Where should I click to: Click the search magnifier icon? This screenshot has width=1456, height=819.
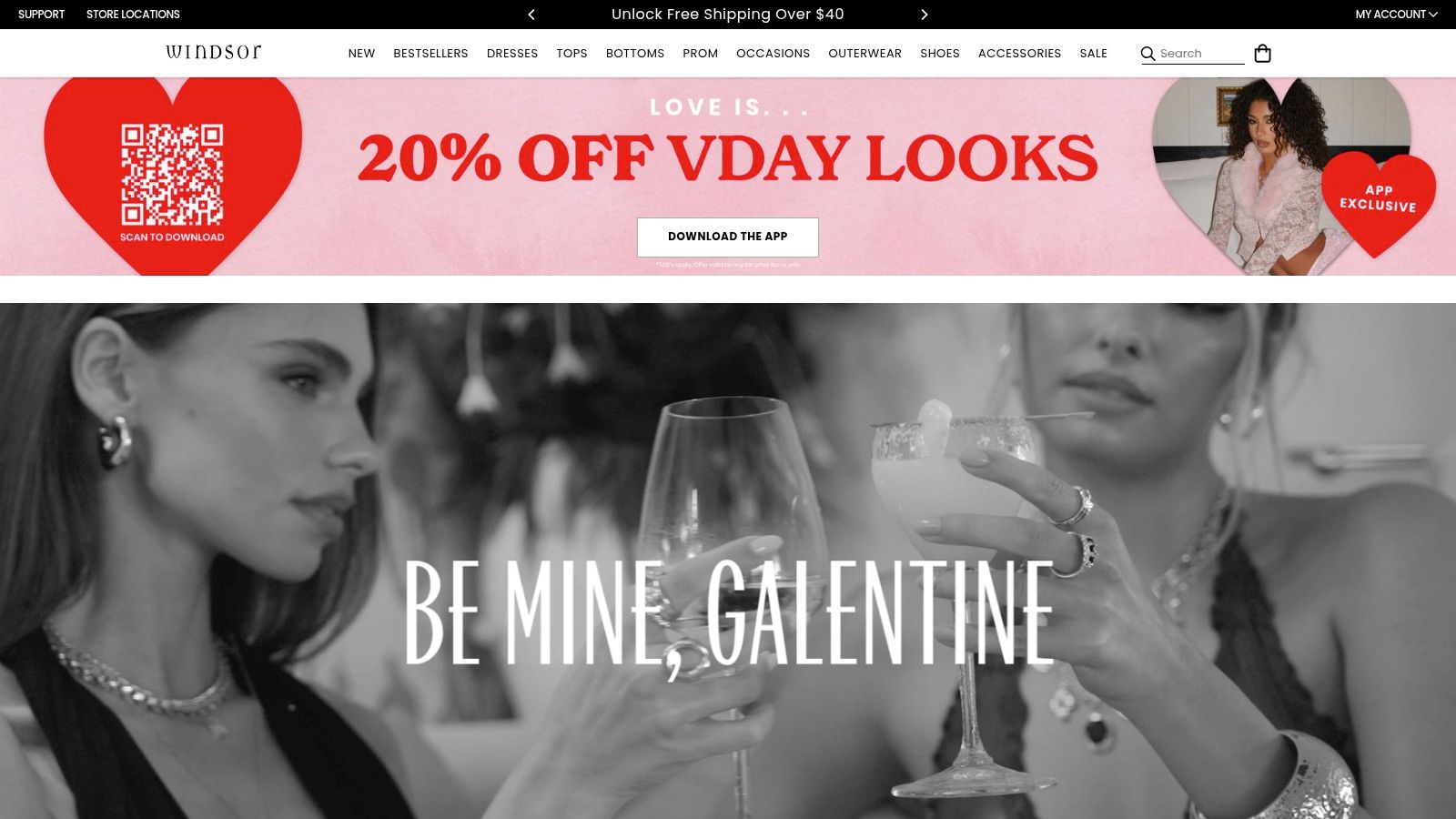tap(1148, 54)
